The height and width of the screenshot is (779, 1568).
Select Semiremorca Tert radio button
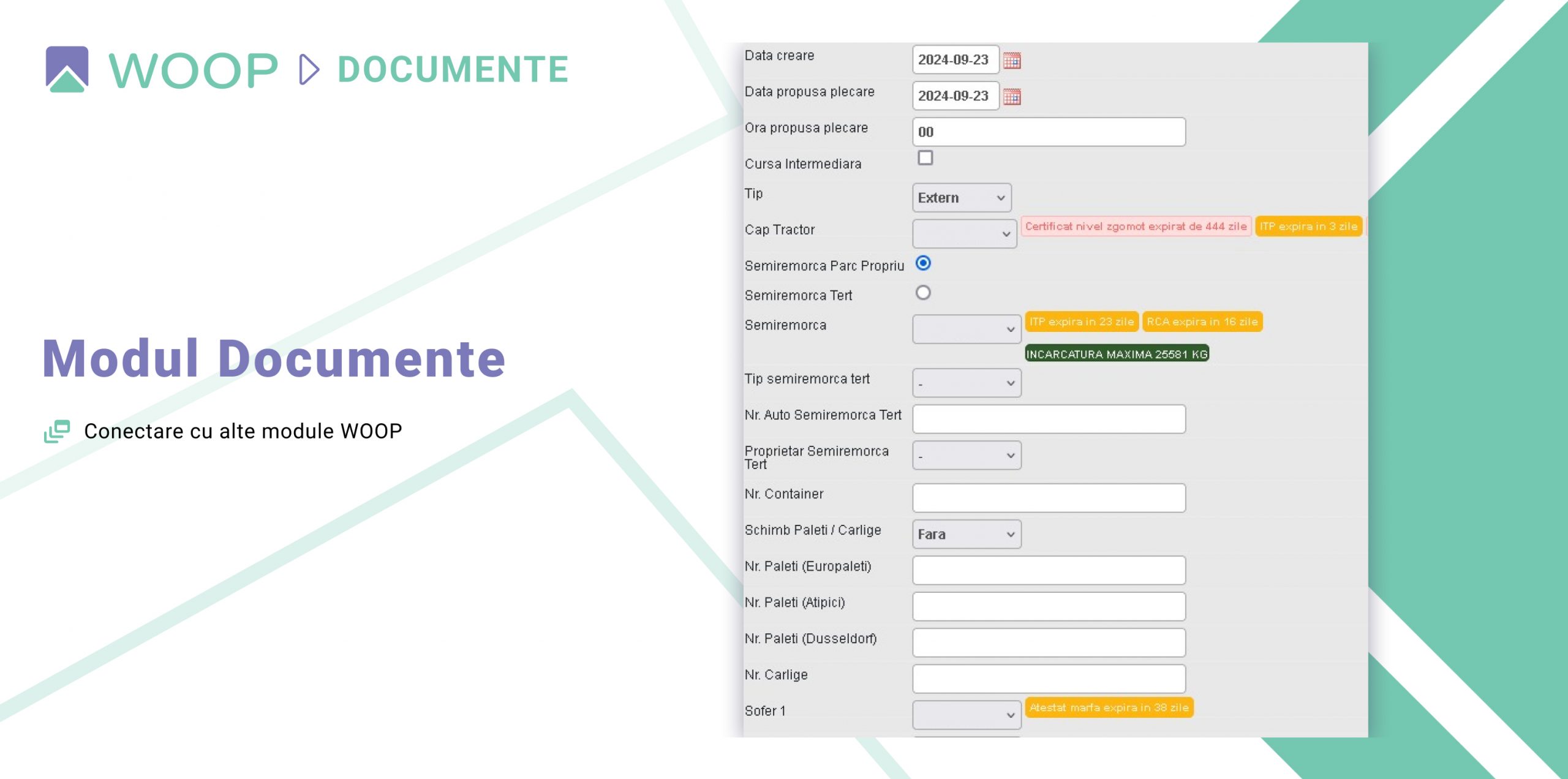pos(923,293)
